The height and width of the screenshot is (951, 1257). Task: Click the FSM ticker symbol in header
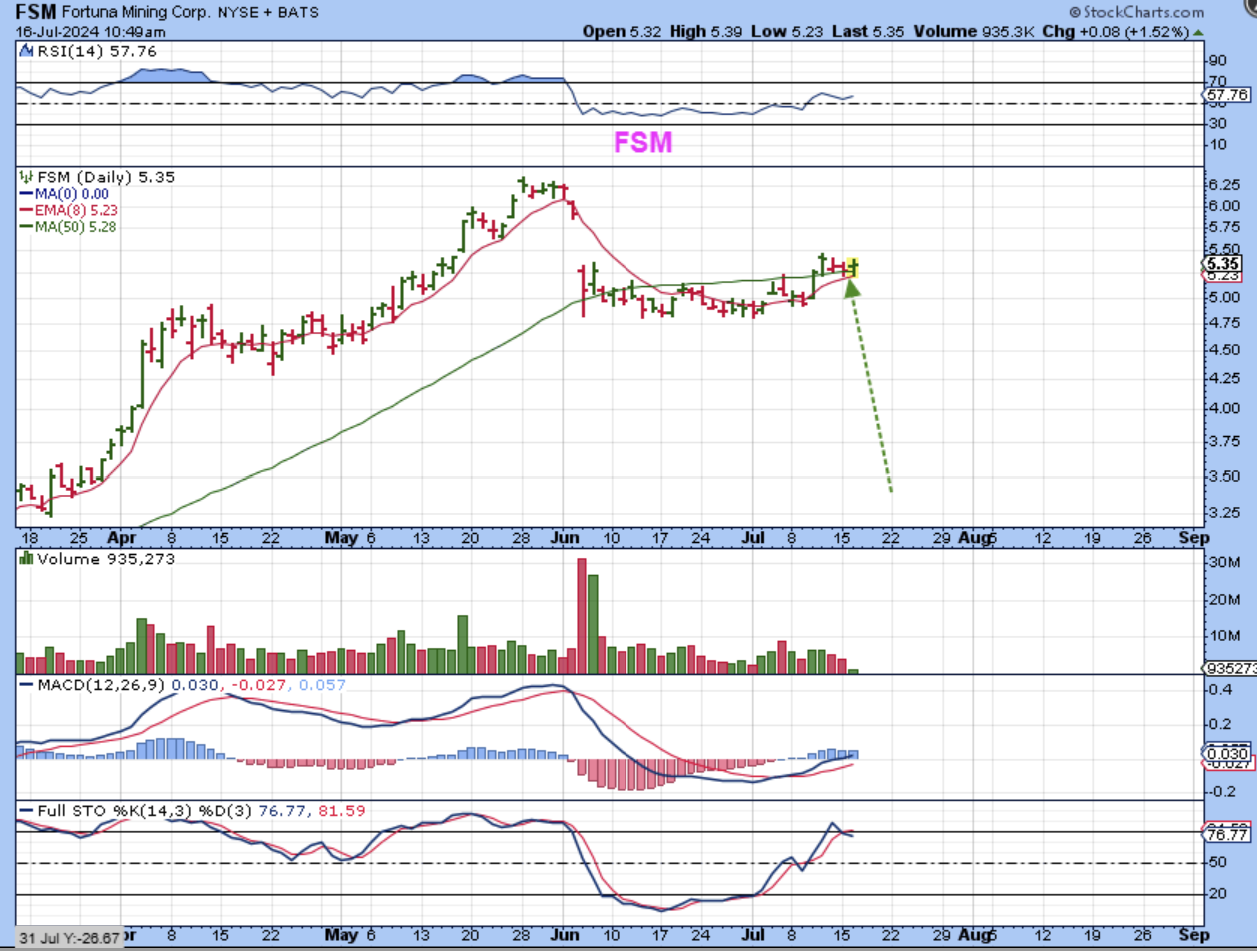pos(35,13)
